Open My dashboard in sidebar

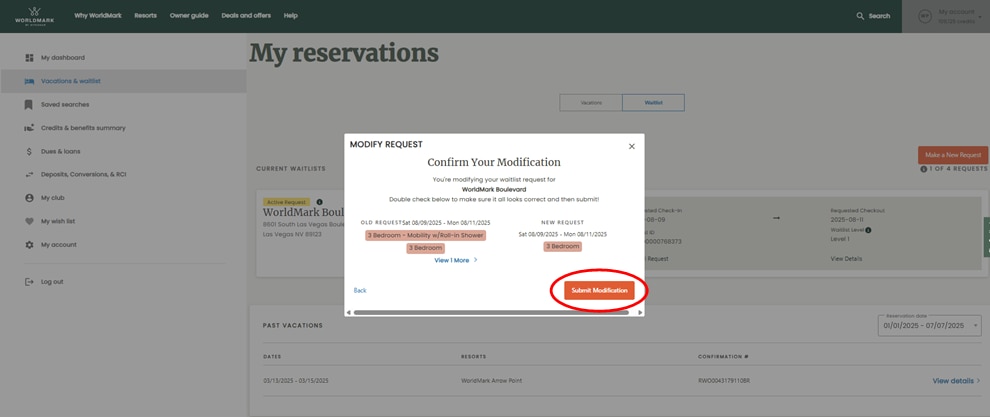63,57
